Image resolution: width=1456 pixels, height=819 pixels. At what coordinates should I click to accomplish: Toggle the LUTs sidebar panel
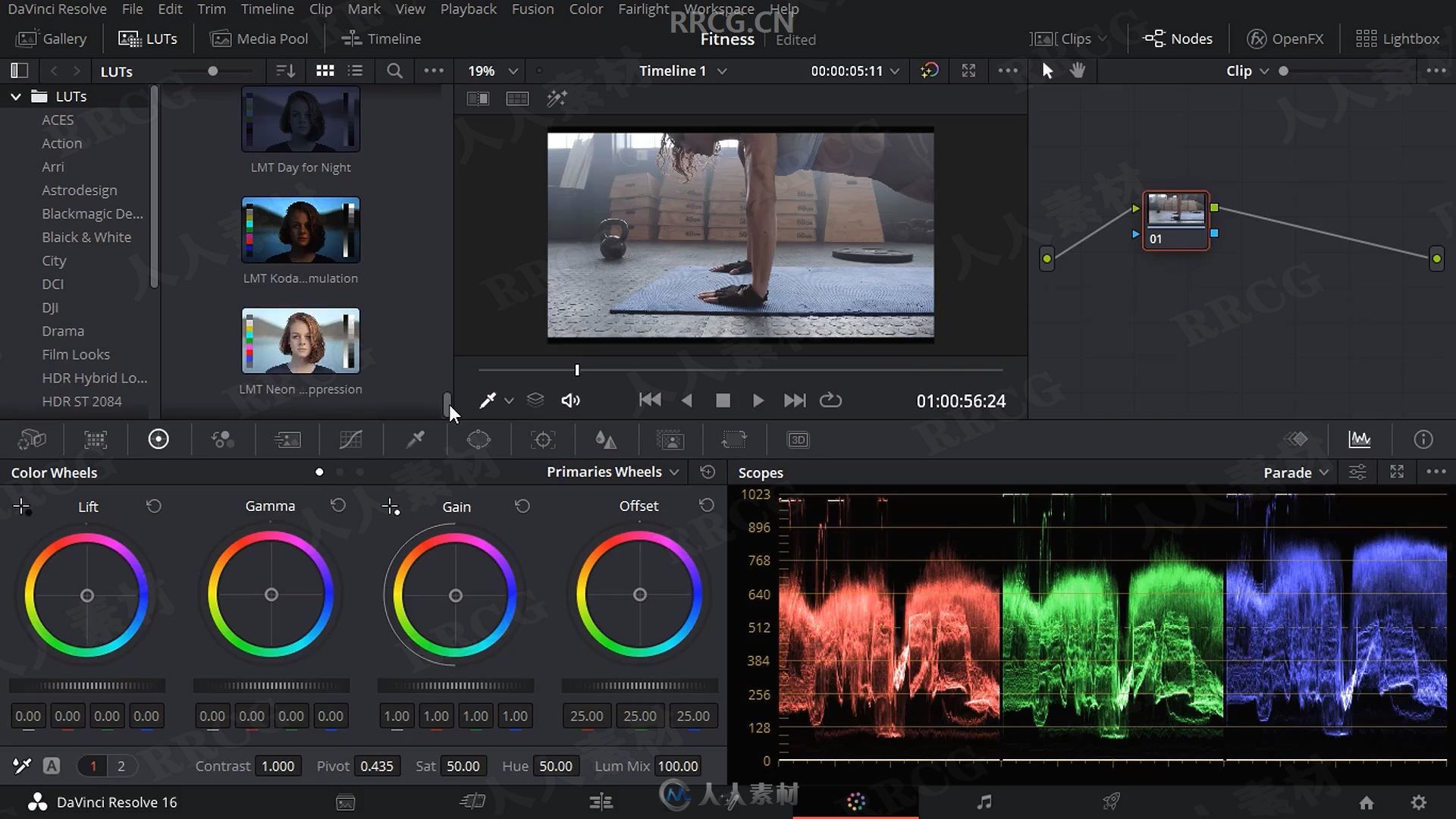(19, 71)
